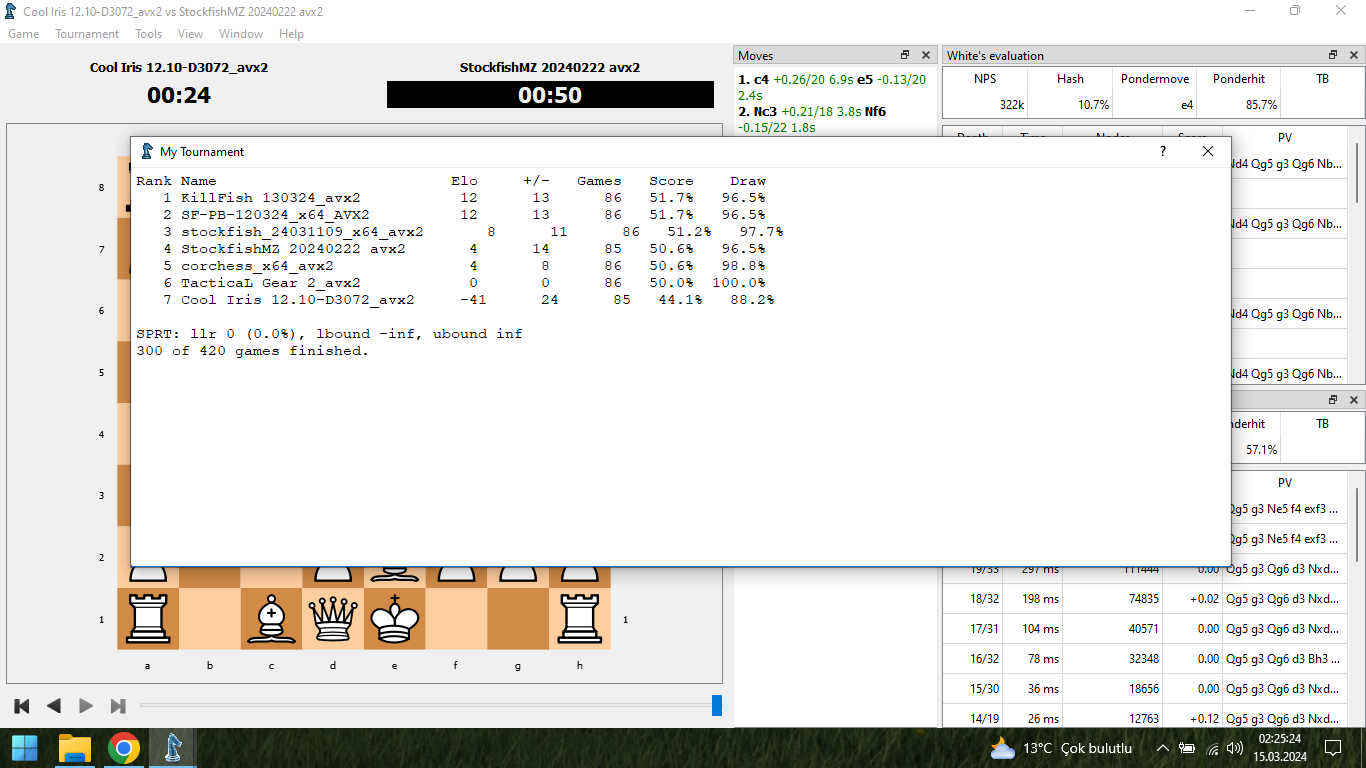This screenshot has width=1366, height=768.
Task: Select the white rook on a1
Action: click(148, 618)
